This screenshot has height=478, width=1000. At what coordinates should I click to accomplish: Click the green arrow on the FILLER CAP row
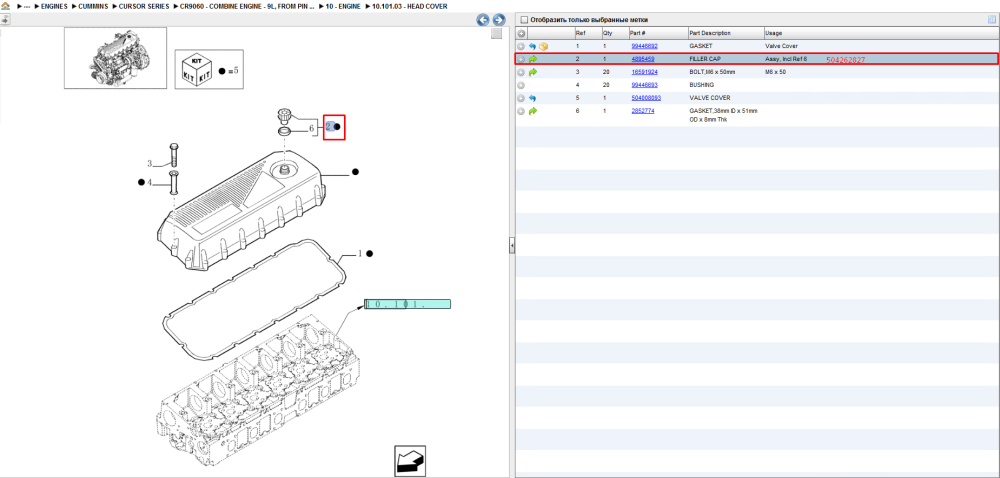pos(533,59)
